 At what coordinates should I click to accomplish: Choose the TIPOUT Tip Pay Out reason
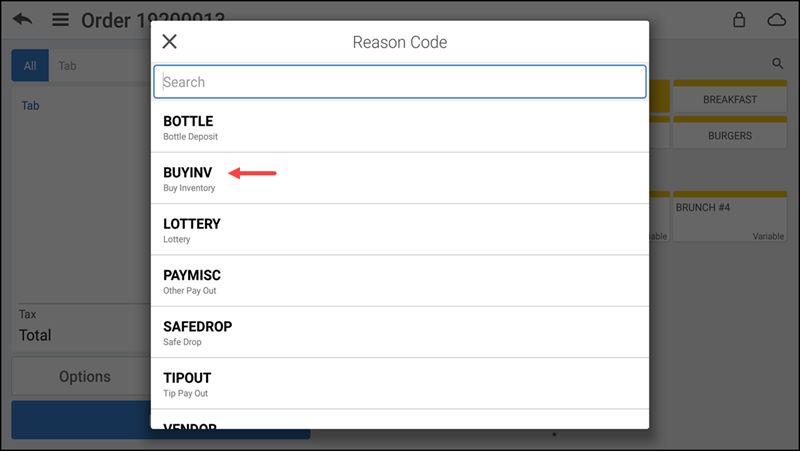(x=399, y=384)
